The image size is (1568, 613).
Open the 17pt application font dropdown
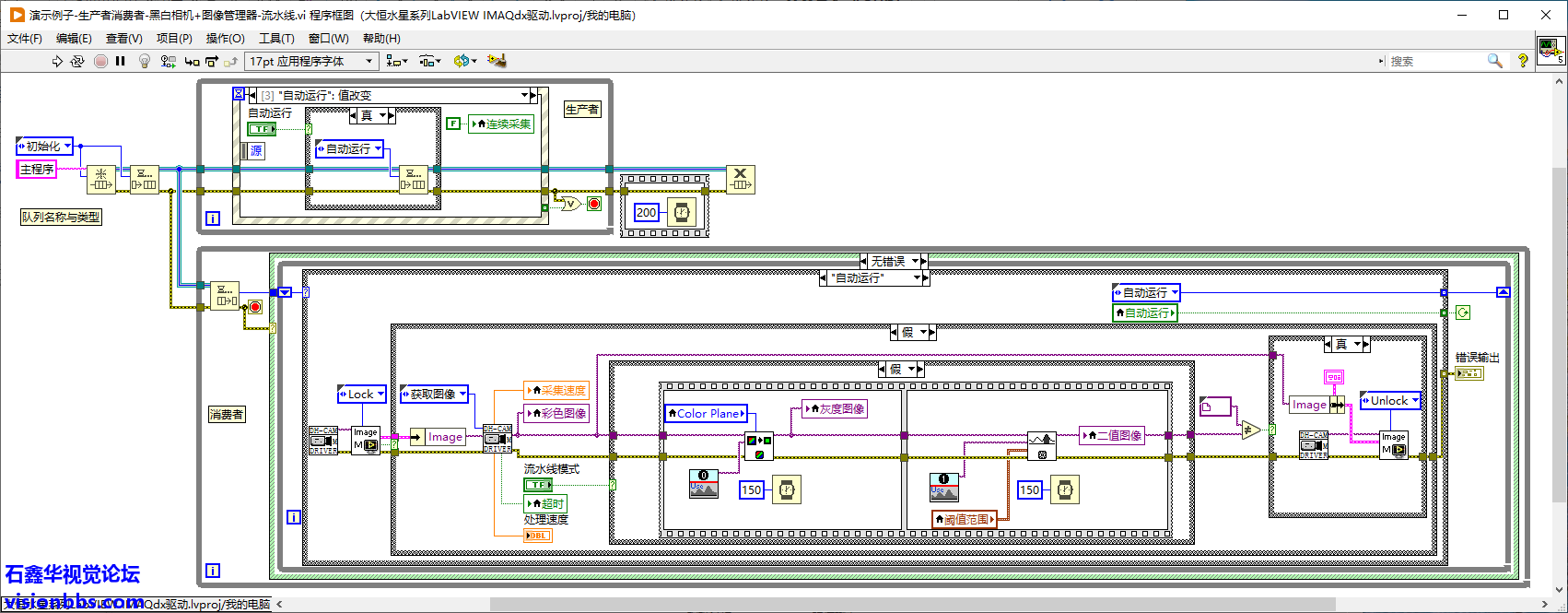(x=311, y=61)
